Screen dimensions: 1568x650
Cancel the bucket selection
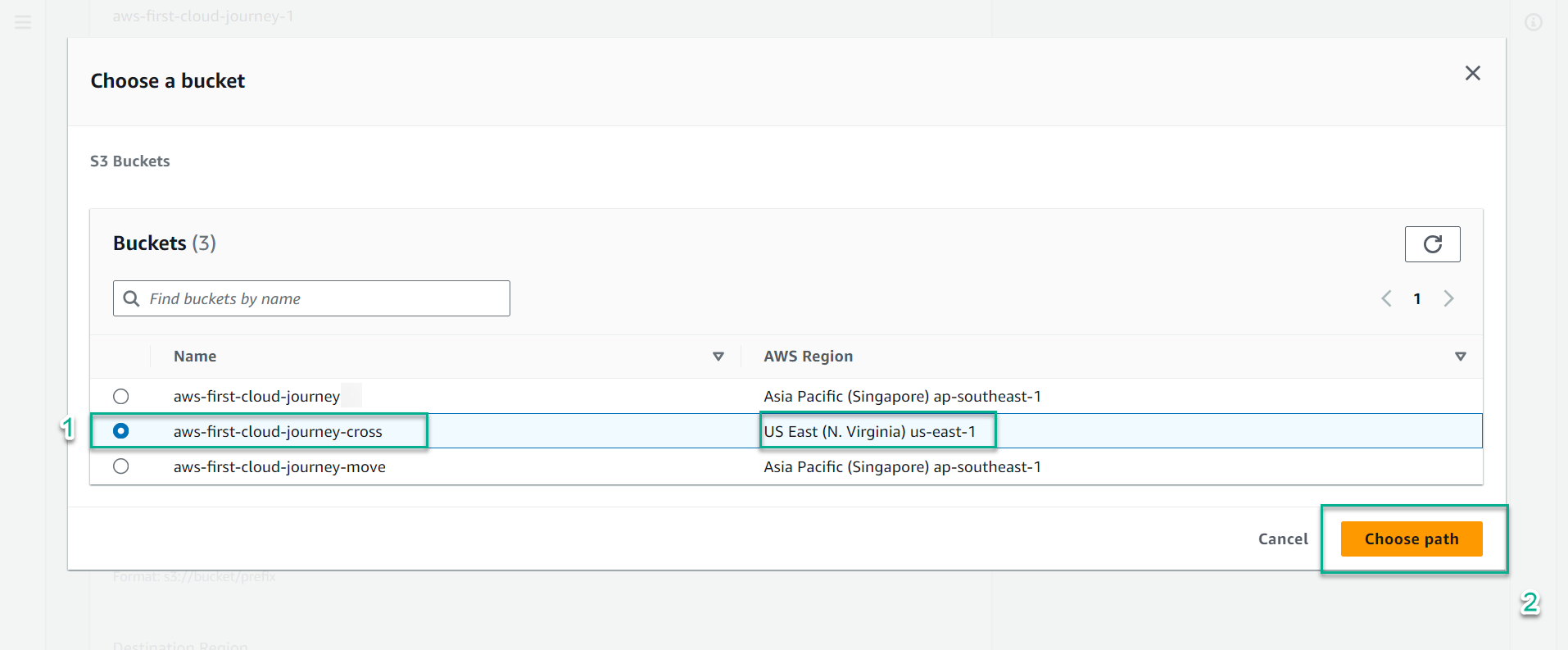point(1283,539)
